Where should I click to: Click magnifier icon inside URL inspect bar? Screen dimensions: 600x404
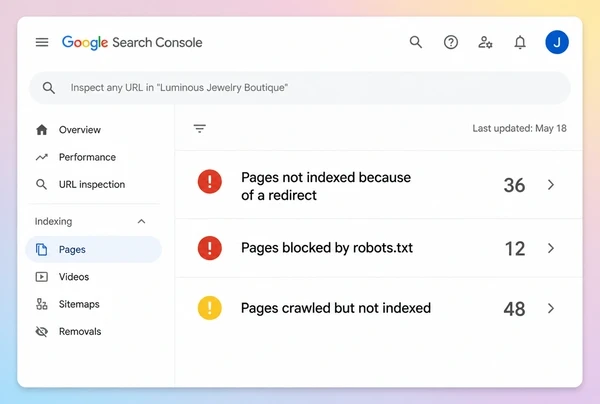click(x=49, y=88)
